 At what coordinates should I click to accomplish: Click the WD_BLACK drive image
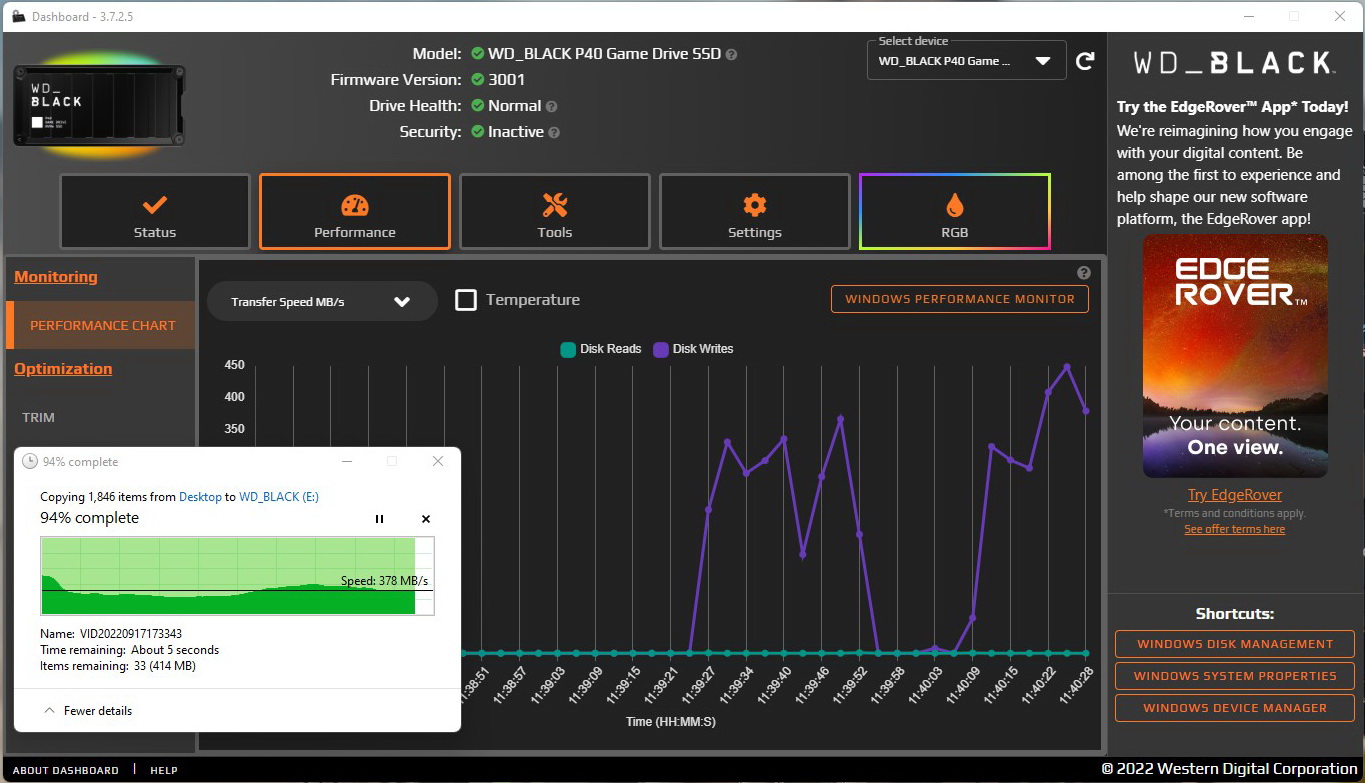(98, 106)
